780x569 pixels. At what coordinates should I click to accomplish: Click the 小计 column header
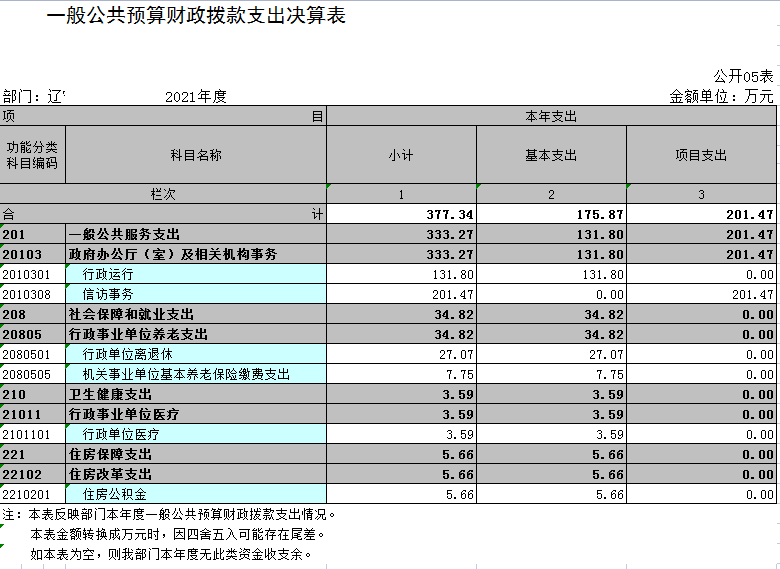point(401,155)
